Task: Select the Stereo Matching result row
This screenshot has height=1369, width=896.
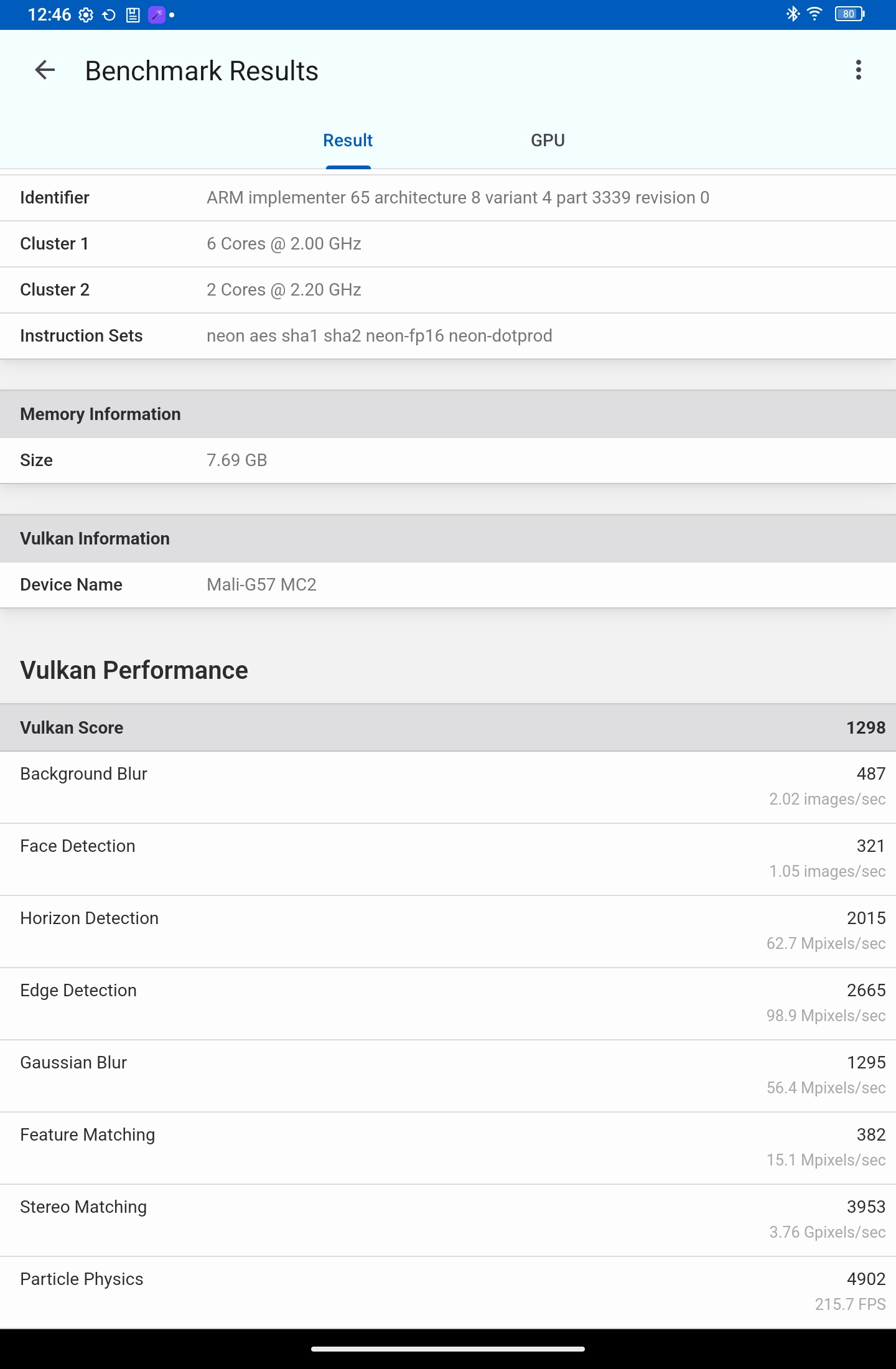Action: (x=448, y=1220)
